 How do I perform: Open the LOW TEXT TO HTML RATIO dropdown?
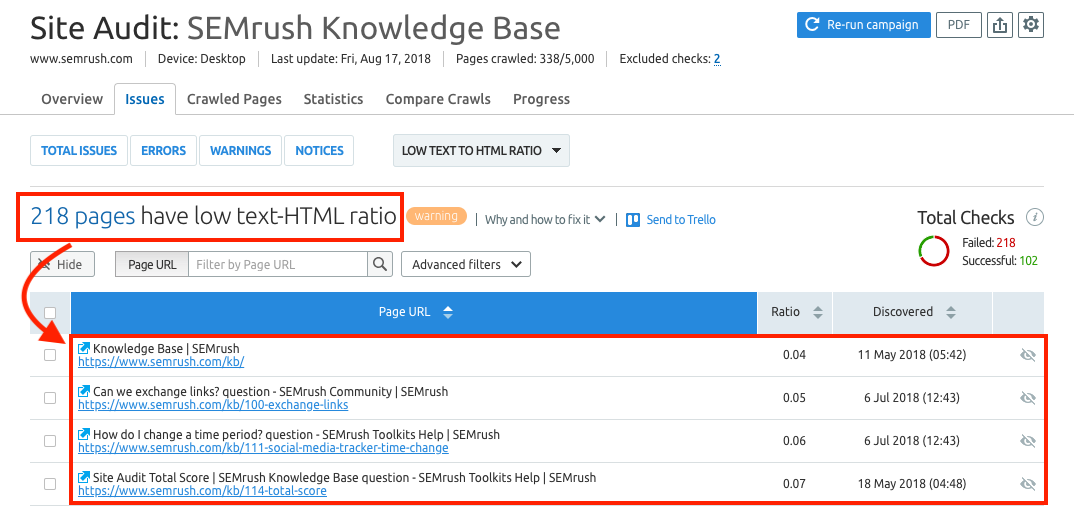(x=481, y=151)
